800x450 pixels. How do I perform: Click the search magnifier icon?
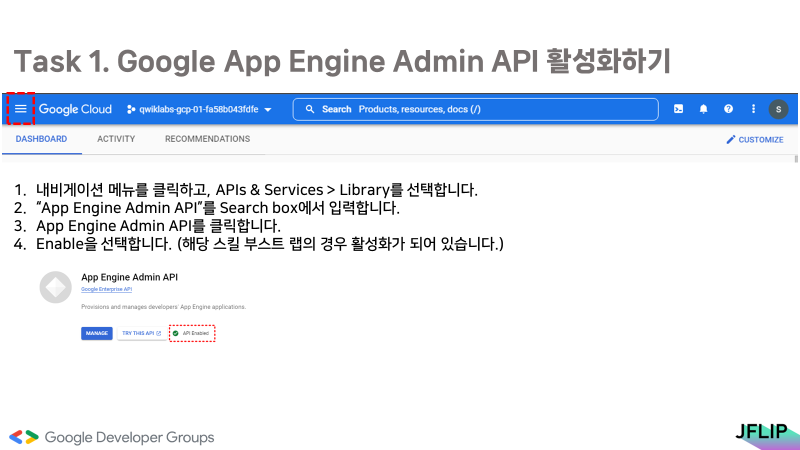(310, 109)
